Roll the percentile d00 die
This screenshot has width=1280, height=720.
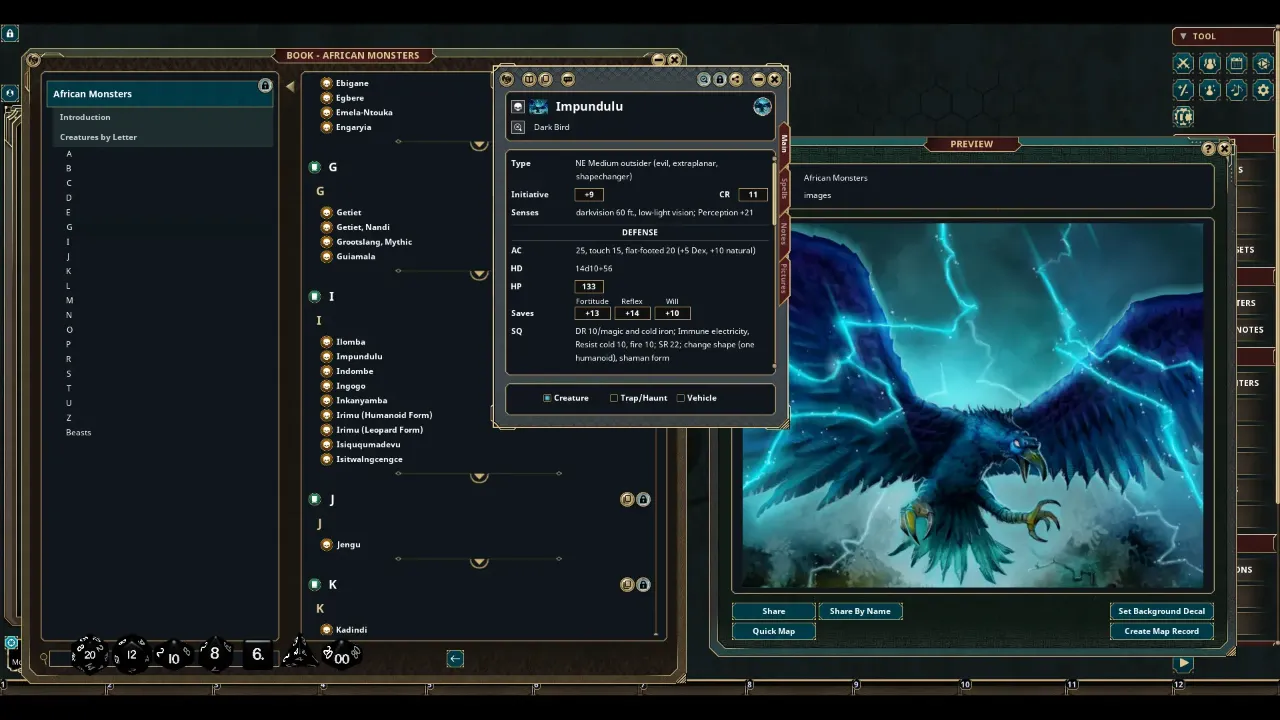pyautogui.click(x=340, y=656)
